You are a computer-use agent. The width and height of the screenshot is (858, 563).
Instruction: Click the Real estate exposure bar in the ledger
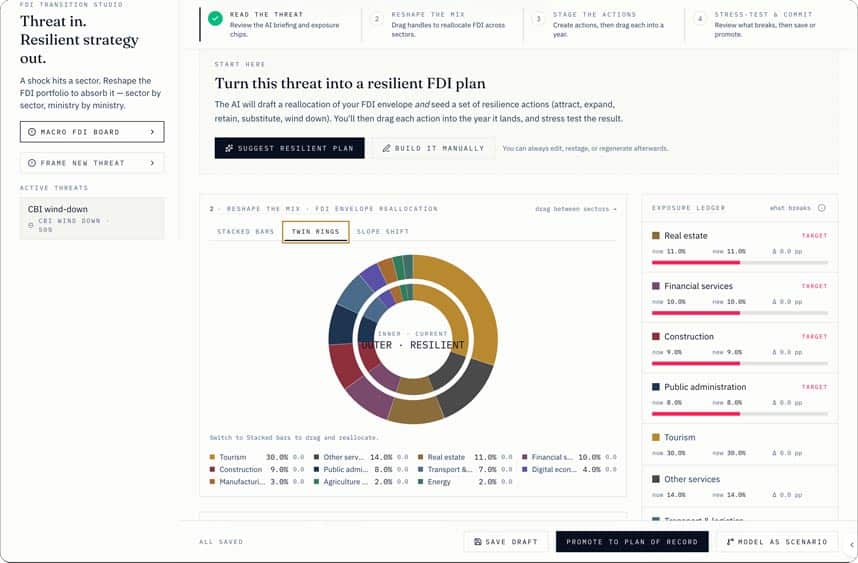740,263
